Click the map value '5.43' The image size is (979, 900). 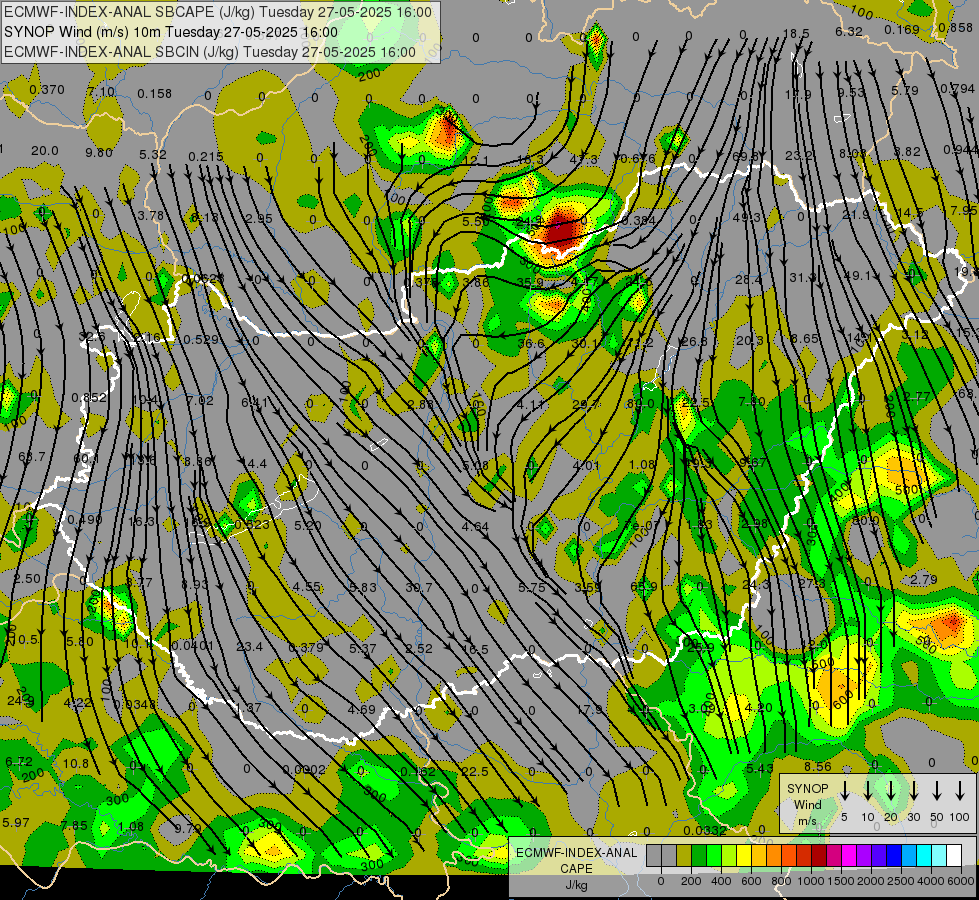[x=760, y=768]
